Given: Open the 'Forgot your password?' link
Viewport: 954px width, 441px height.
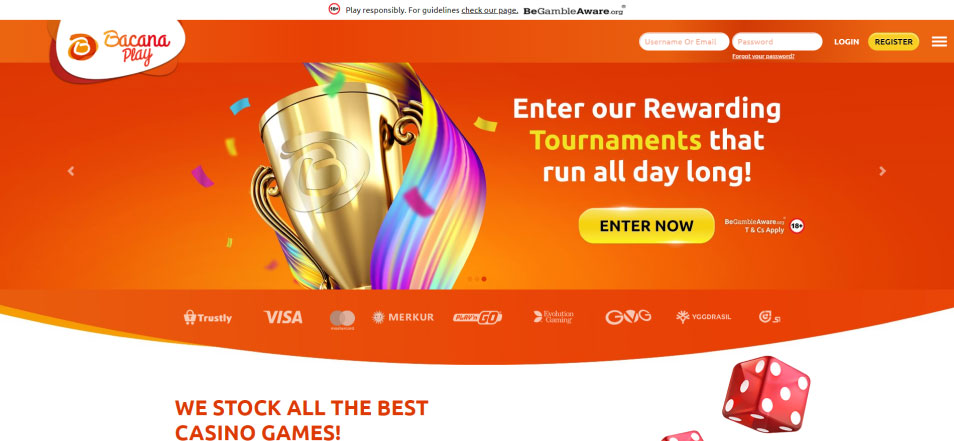Looking at the screenshot, I should click(763, 56).
